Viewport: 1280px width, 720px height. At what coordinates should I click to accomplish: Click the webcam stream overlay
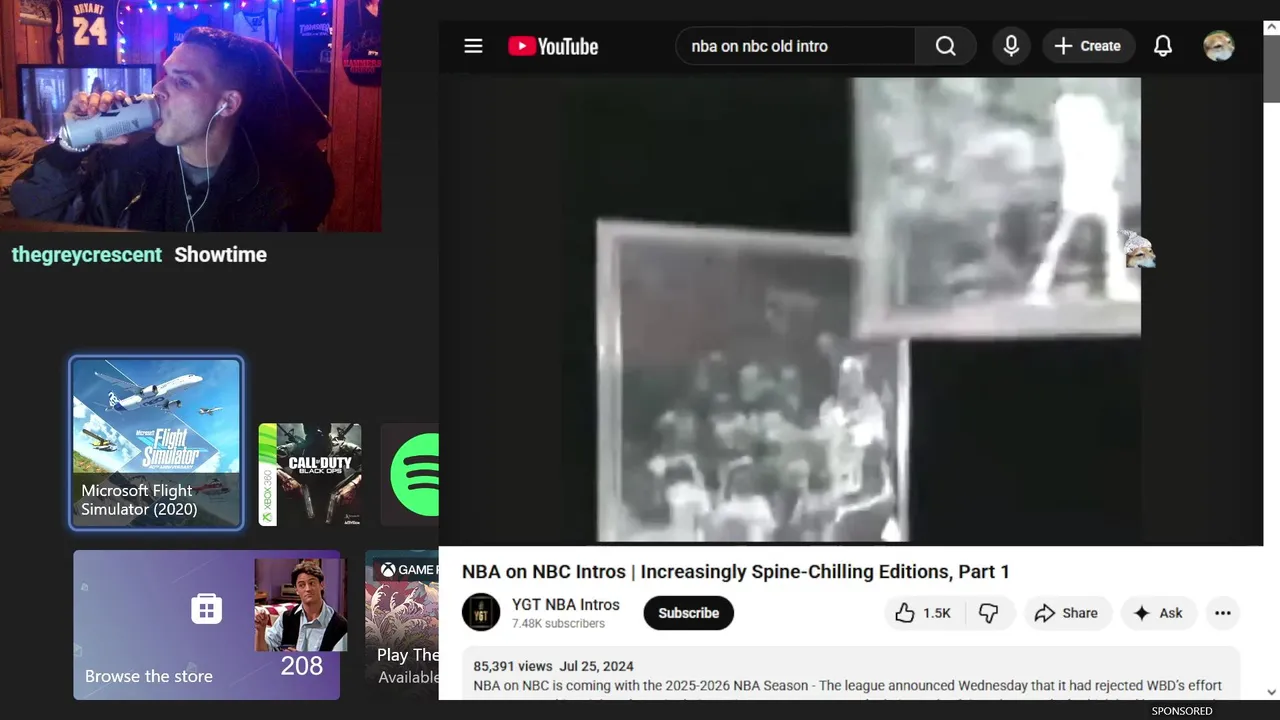point(190,116)
